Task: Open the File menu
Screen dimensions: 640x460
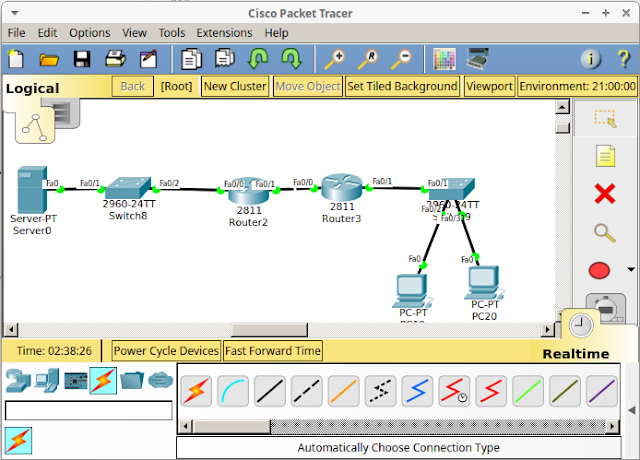Action: [x=16, y=33]
